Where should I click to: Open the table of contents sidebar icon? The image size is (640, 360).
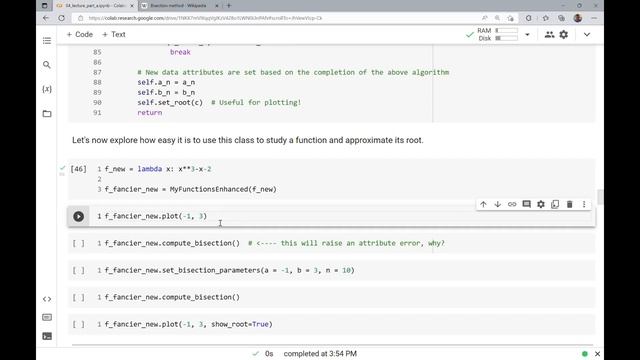47,40
